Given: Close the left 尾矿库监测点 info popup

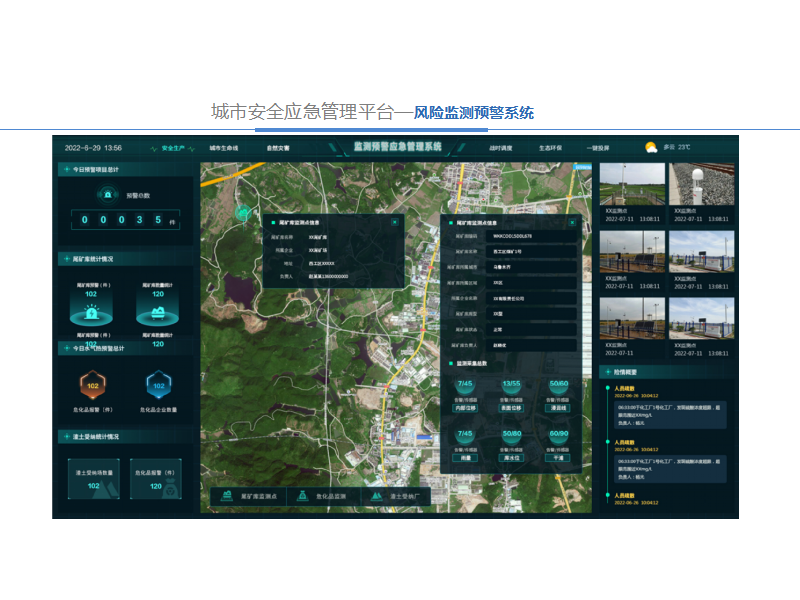Looking at the screenshot, I should tap(394, 222).
